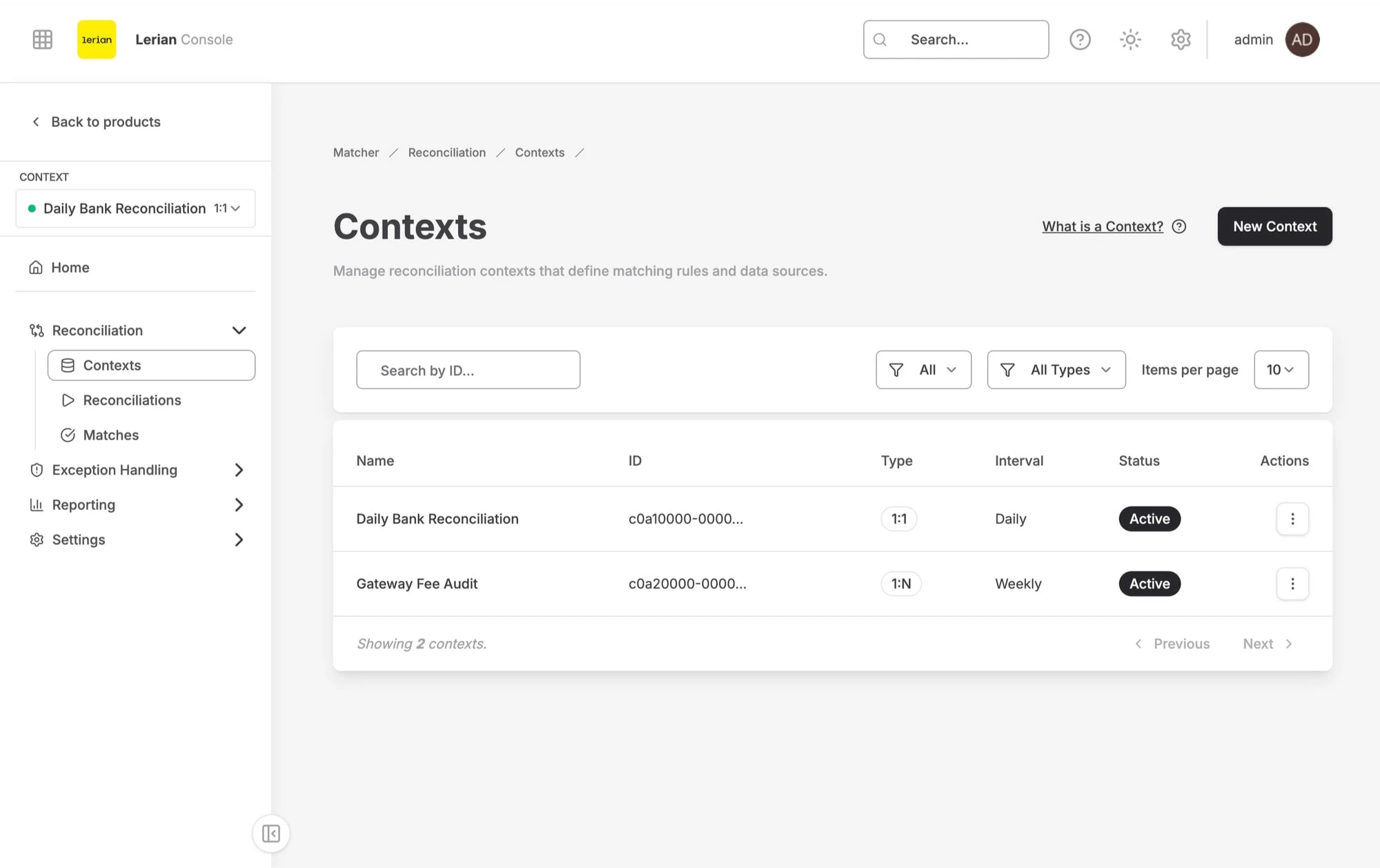This screenshot has height=868, width=1380.
Task: Open the All Types filter dropdown
Action: tap(1056, 370)
